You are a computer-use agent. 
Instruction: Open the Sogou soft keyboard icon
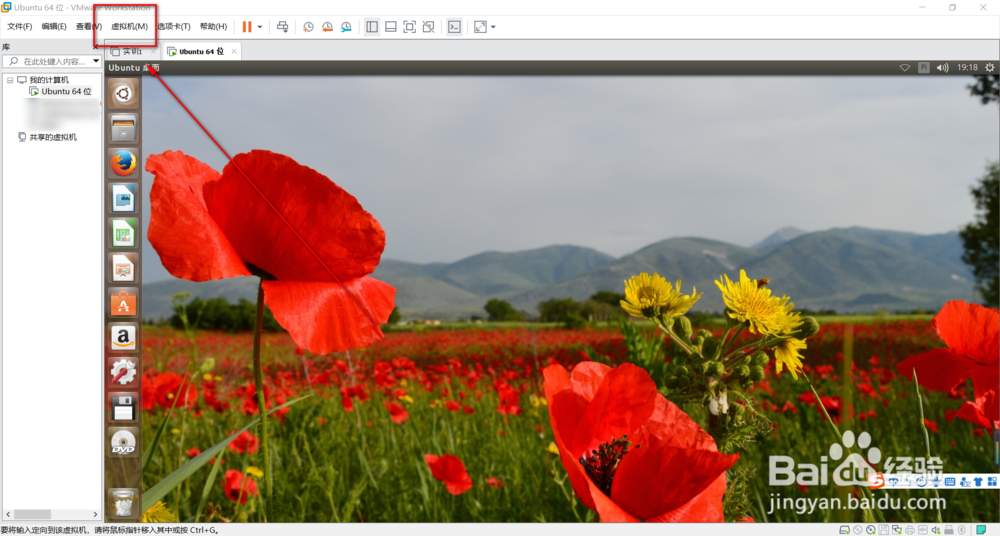point(950,482)
